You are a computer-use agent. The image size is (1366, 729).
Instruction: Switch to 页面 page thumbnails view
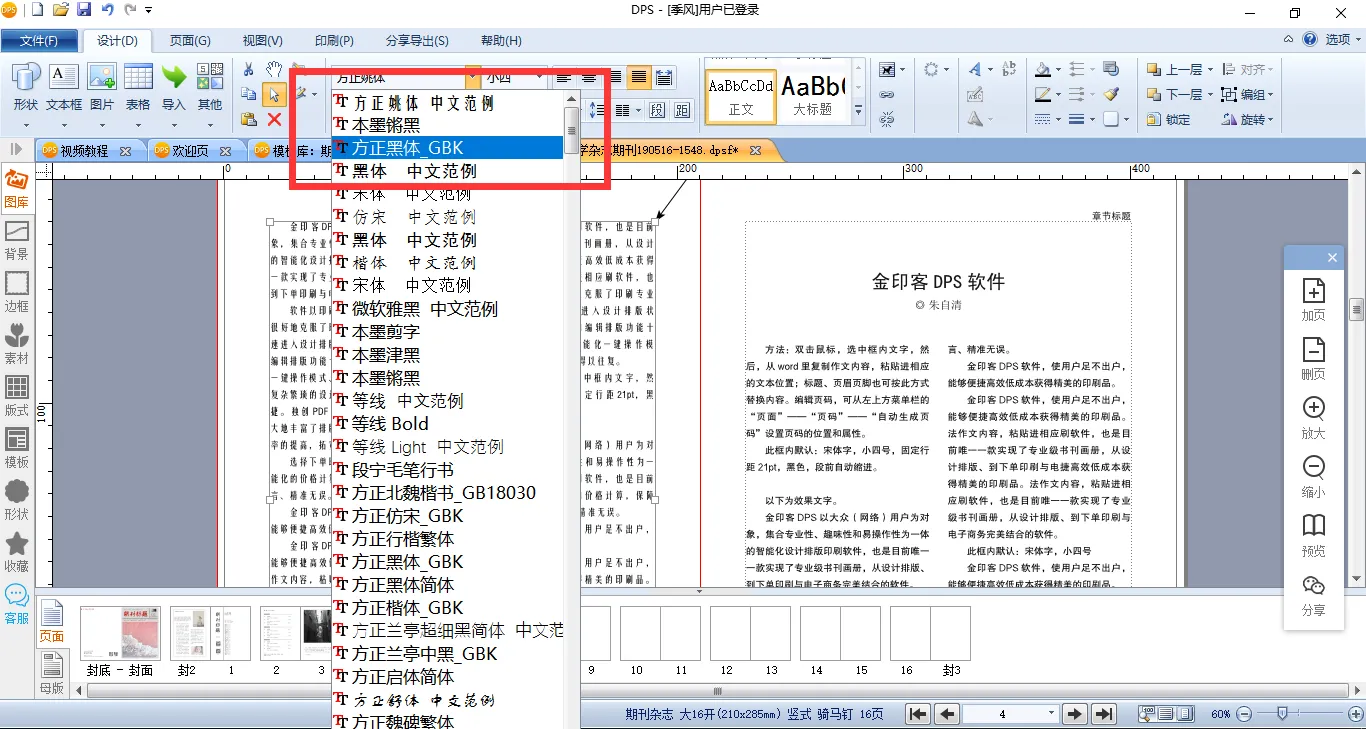[51, 622]
